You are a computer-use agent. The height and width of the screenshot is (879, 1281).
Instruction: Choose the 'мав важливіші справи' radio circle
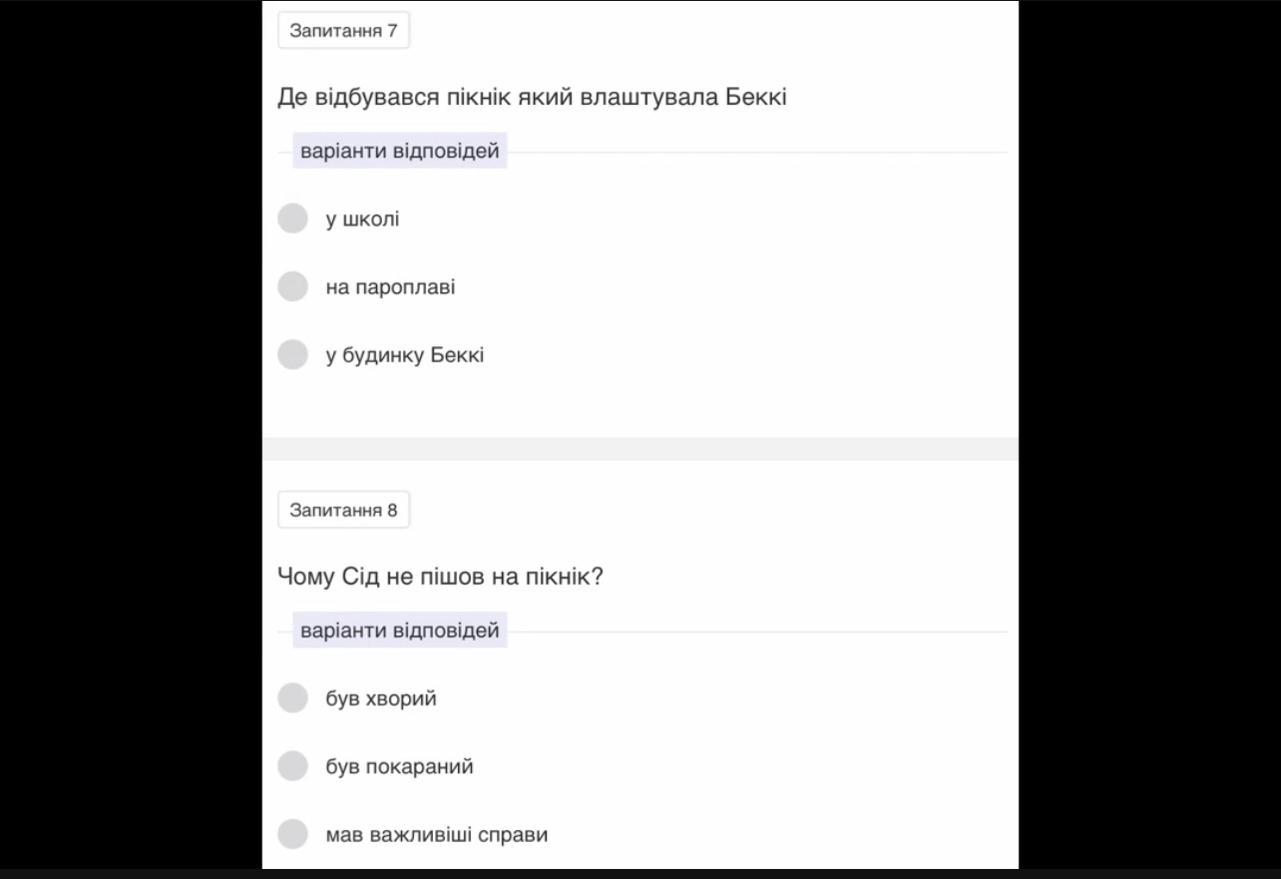292,834
